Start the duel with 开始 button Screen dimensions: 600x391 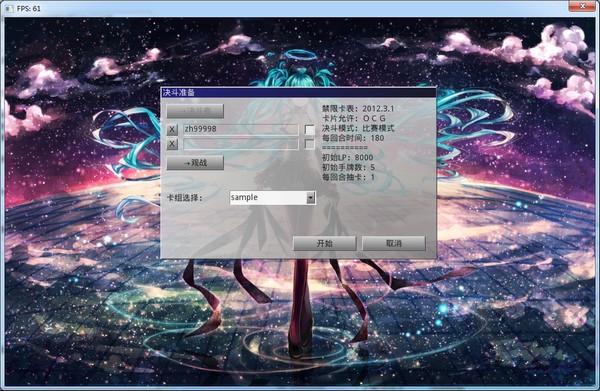click(324, 243)
